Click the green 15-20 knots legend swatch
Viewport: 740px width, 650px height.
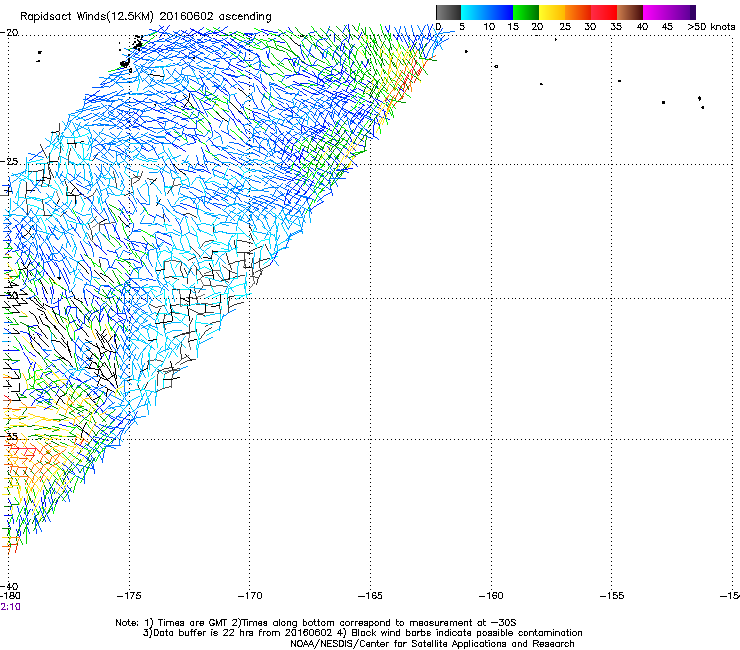coord(526,12)
